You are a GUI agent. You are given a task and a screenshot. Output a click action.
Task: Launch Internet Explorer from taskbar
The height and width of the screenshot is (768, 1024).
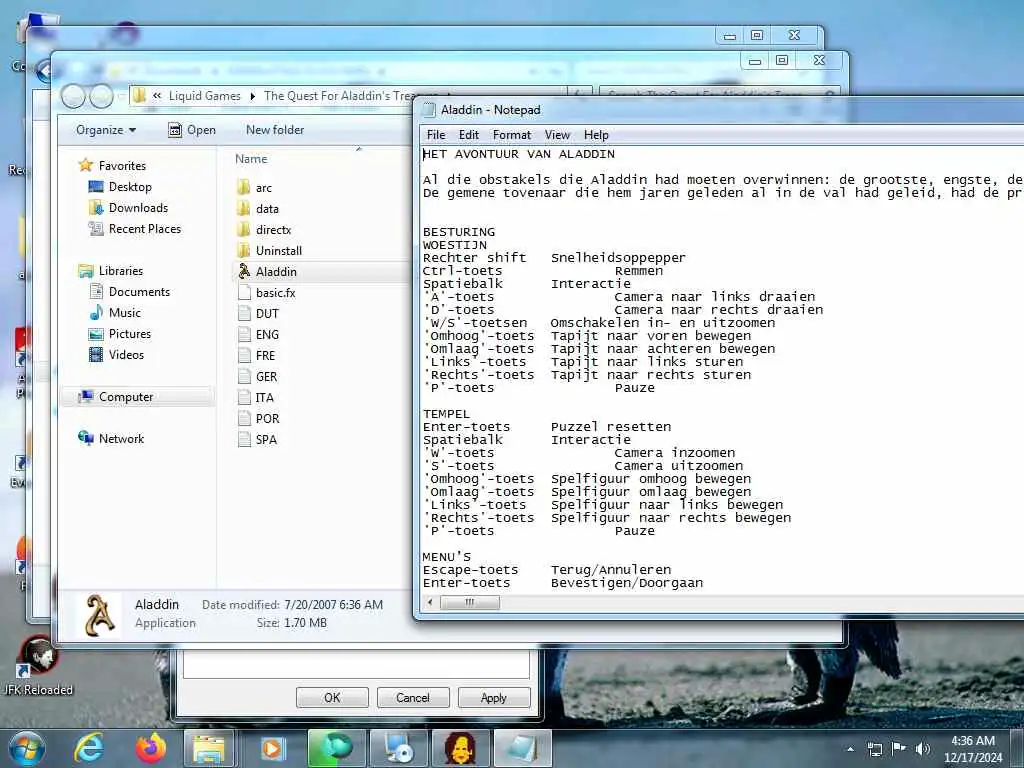pyautogui.click(x=88, y=748)
